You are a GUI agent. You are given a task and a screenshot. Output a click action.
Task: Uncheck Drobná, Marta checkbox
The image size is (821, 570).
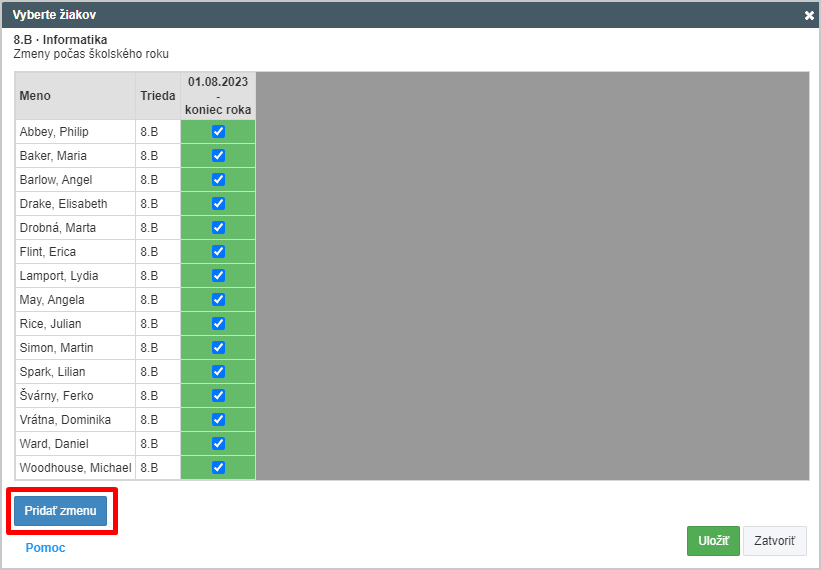coord(218,228)
